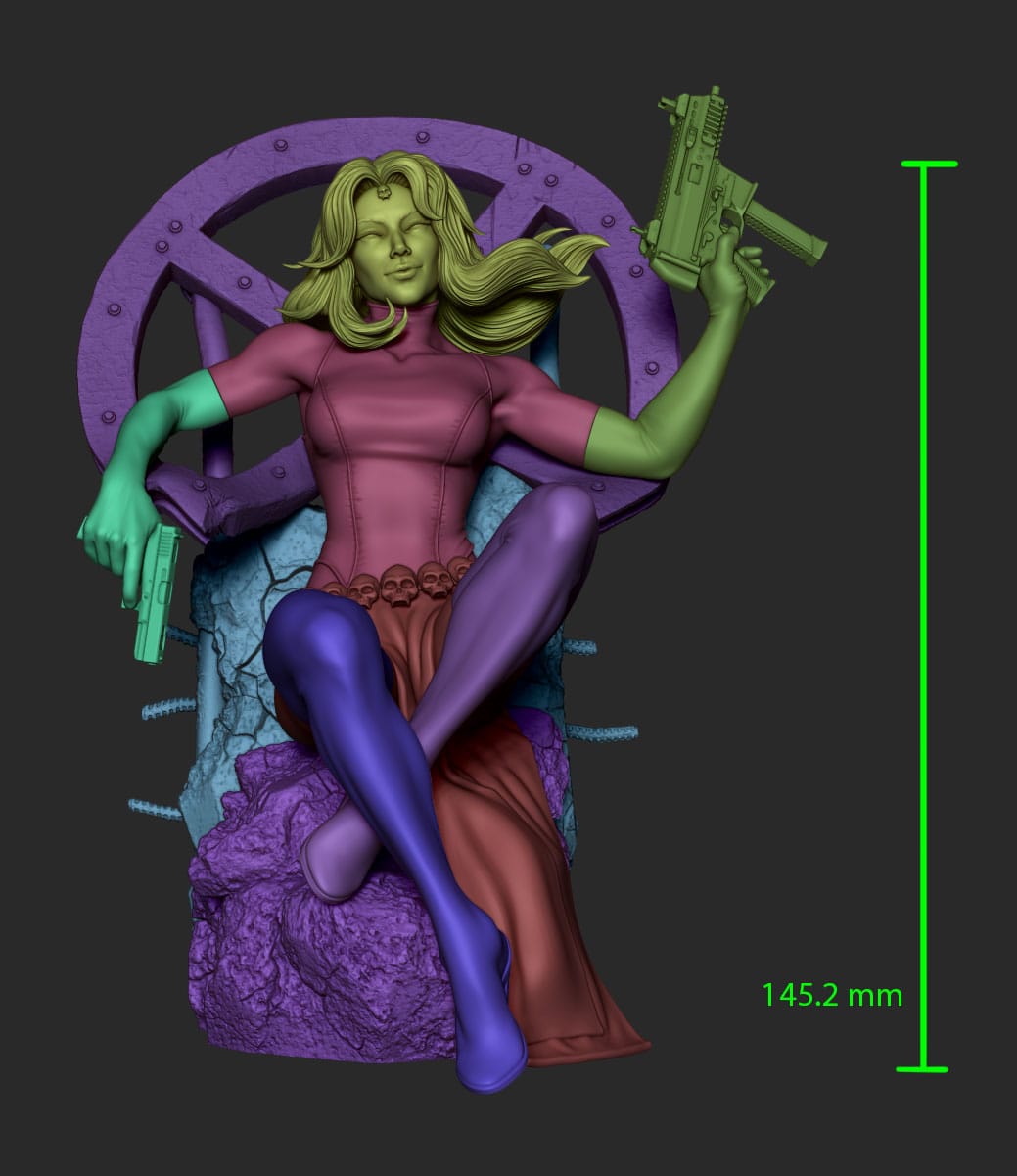Click the lowest rebar rod protruding on the left
1017x1176 pixels.
pyautogui.click(x=155, y=808)
